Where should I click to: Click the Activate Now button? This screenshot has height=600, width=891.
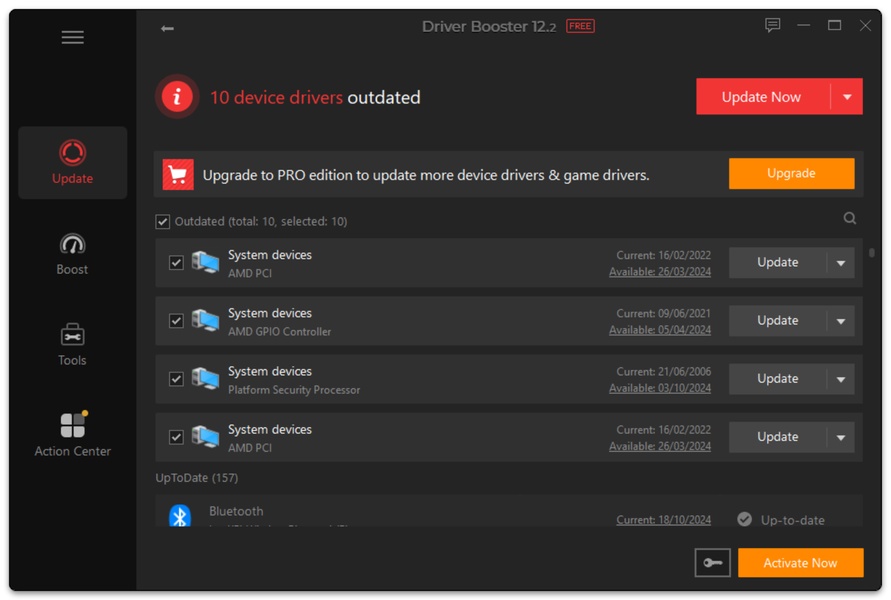click(x=800, y=563)
